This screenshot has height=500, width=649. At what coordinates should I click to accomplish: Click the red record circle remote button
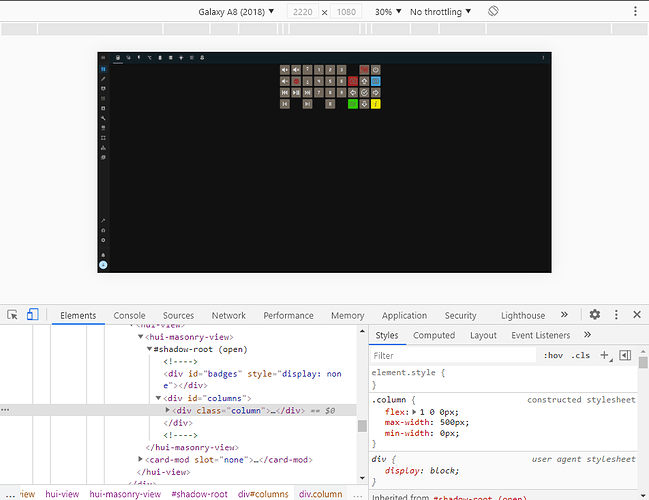click(296, 81)
